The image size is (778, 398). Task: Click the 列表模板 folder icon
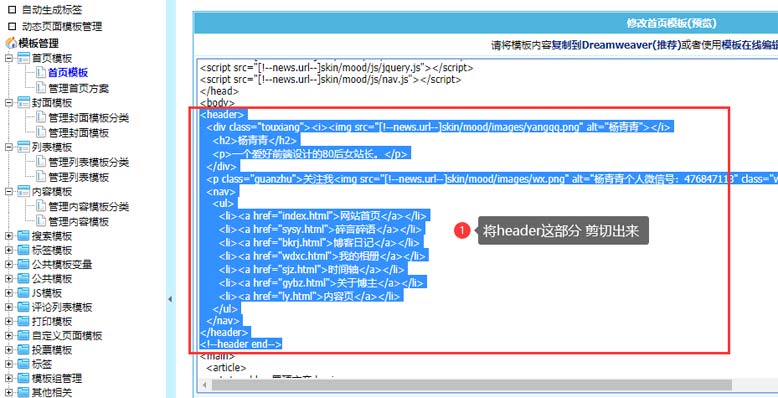click(24, 147)
